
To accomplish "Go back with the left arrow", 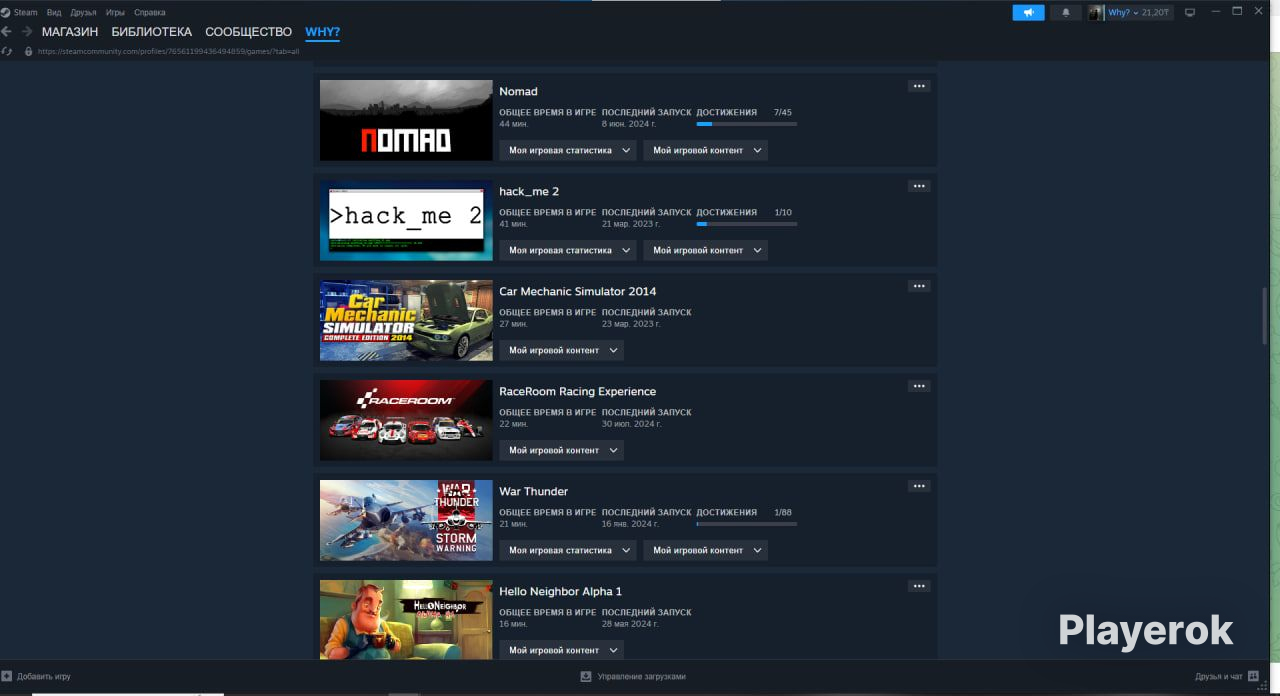I will click(x=7, y=32).
